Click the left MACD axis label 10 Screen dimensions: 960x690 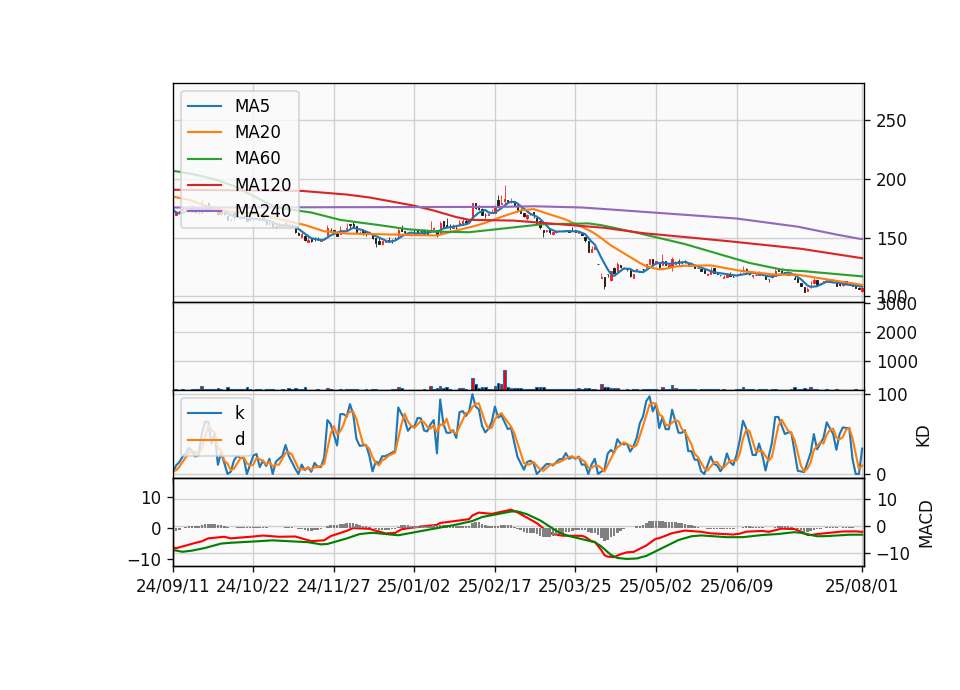click(x=151, y=498)
